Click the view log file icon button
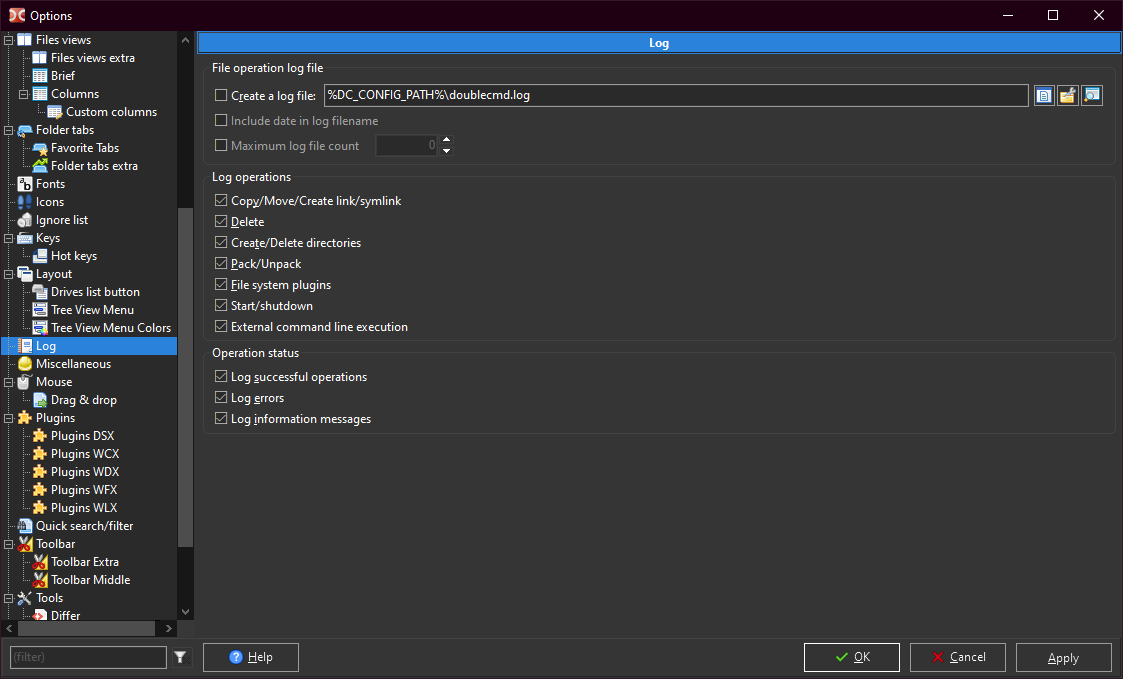 coord(1044,96)
